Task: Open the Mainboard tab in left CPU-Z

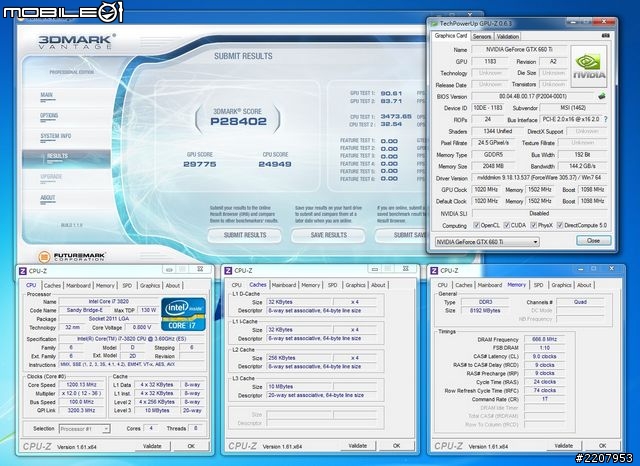Action: [x=78, y=285]
